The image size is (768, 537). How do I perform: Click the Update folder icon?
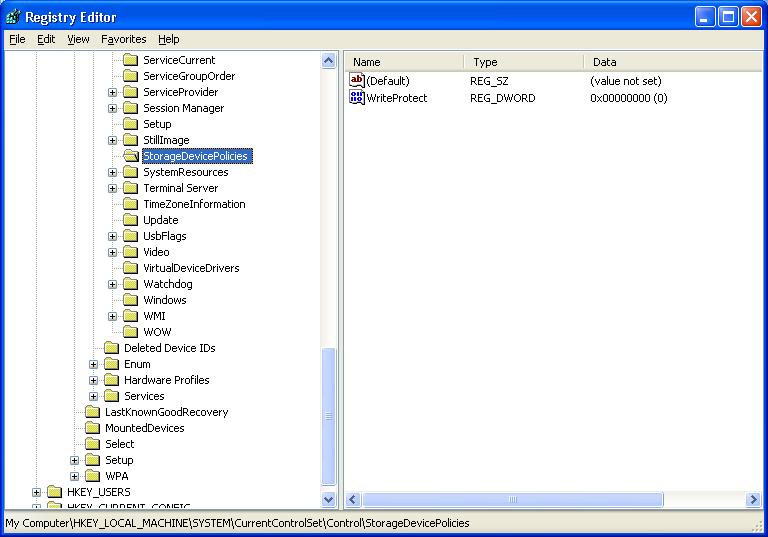point(130,220)
